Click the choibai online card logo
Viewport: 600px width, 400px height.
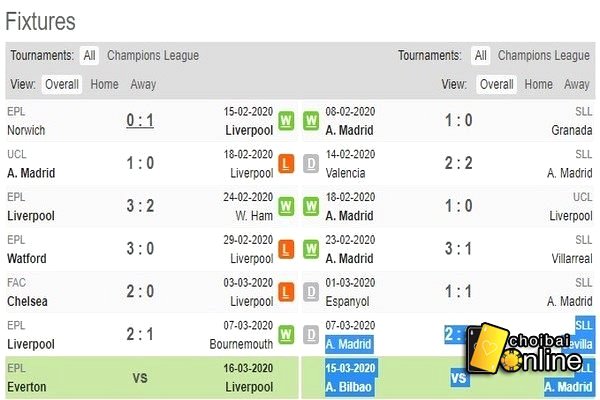(525, 348)
